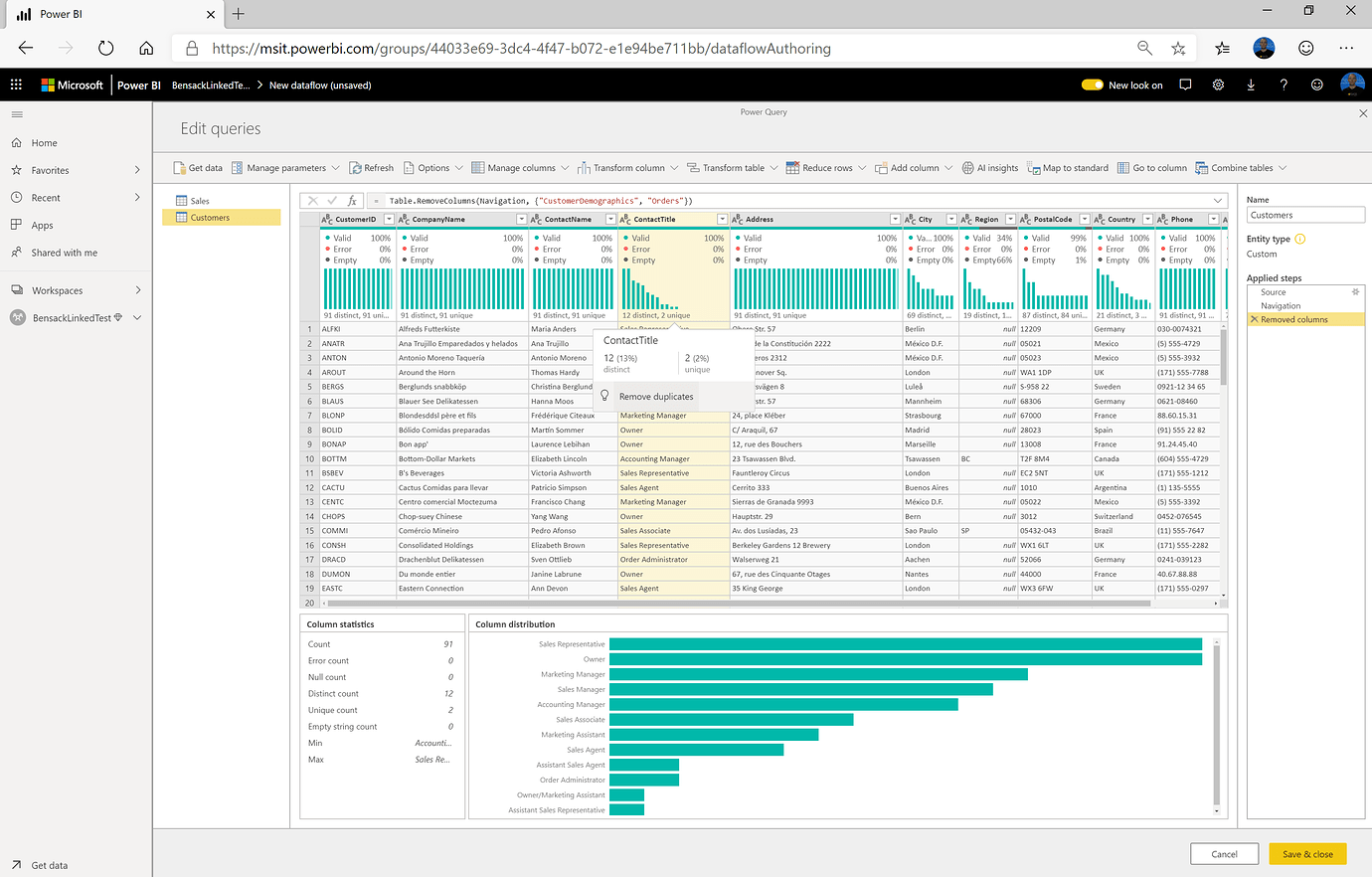Choose Remove duplicates from the context menu

point(655,395)
